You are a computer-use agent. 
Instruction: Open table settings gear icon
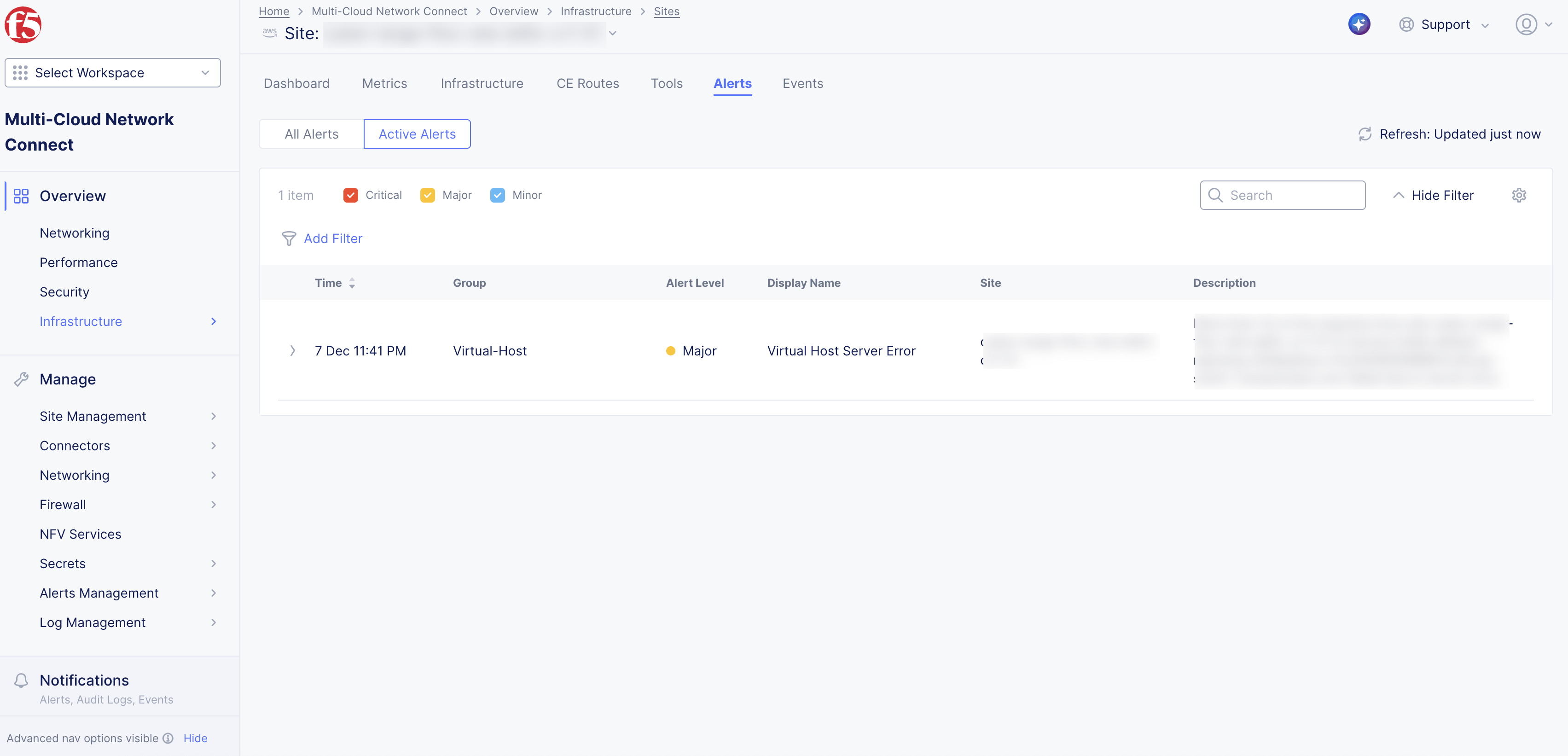click(1519, 195)
